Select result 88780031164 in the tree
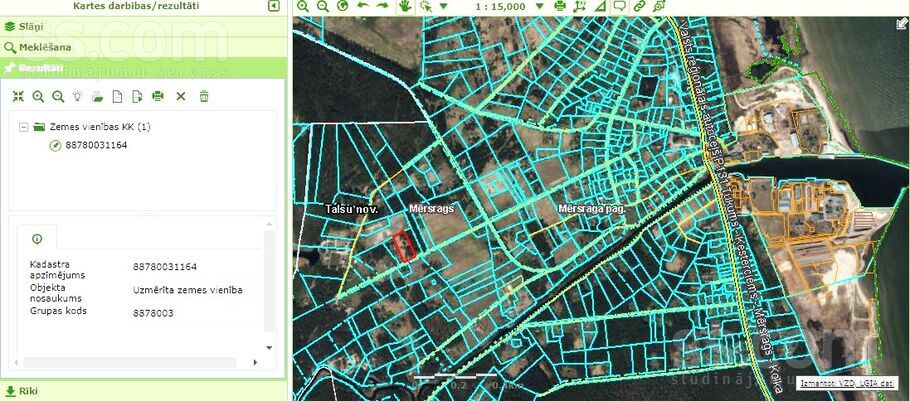This screenshot has width=910, height=401. pyautogui.click(x=96, y=146)
